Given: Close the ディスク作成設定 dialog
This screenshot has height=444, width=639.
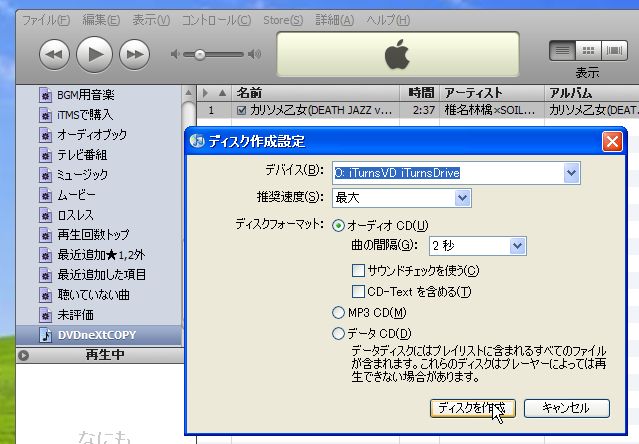Looking at the screenshot, I should click(x=612, y=141).
